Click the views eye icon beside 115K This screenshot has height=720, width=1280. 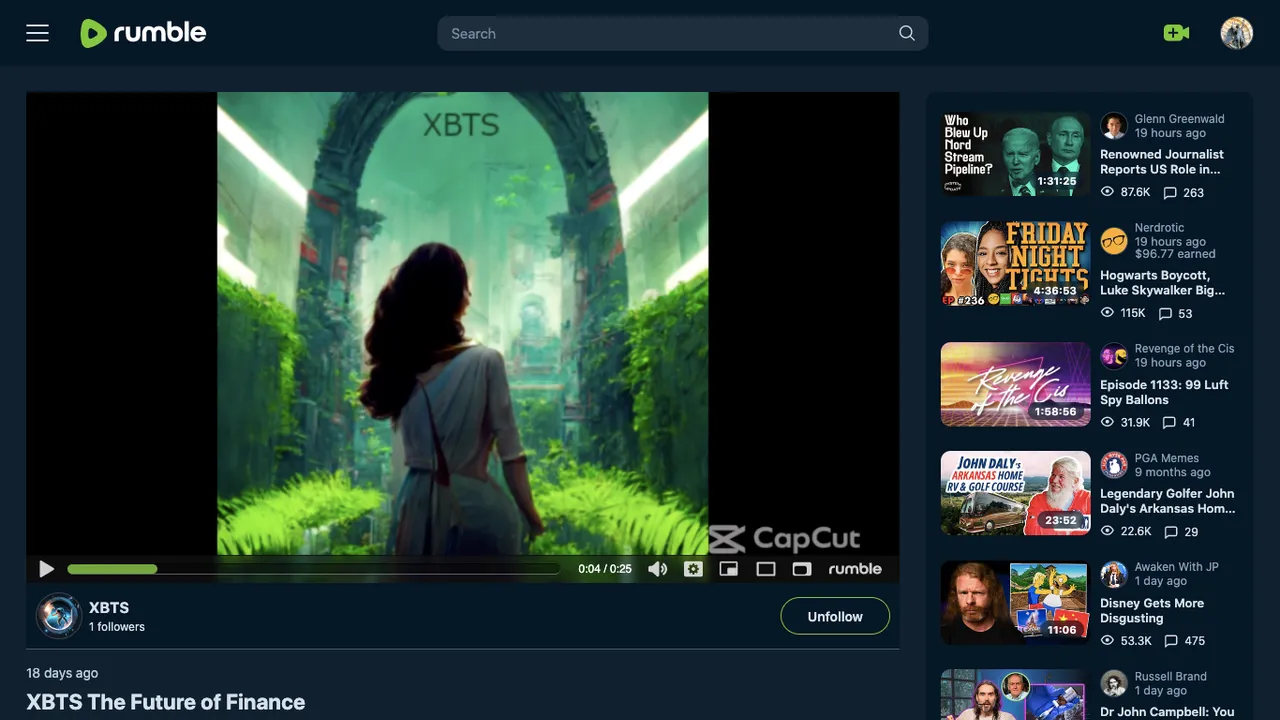1107,313
